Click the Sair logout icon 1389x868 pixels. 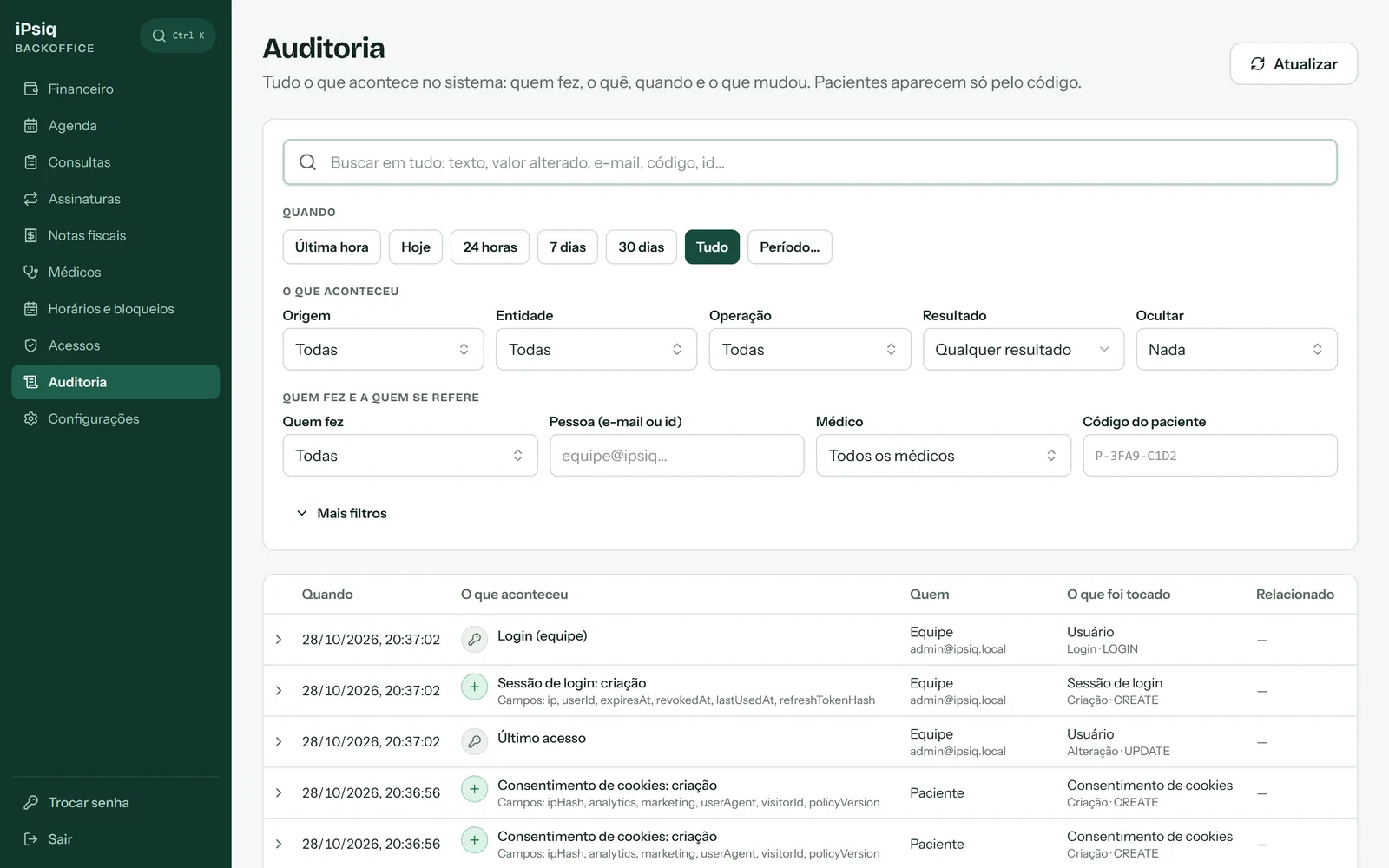tap(31, 838)
